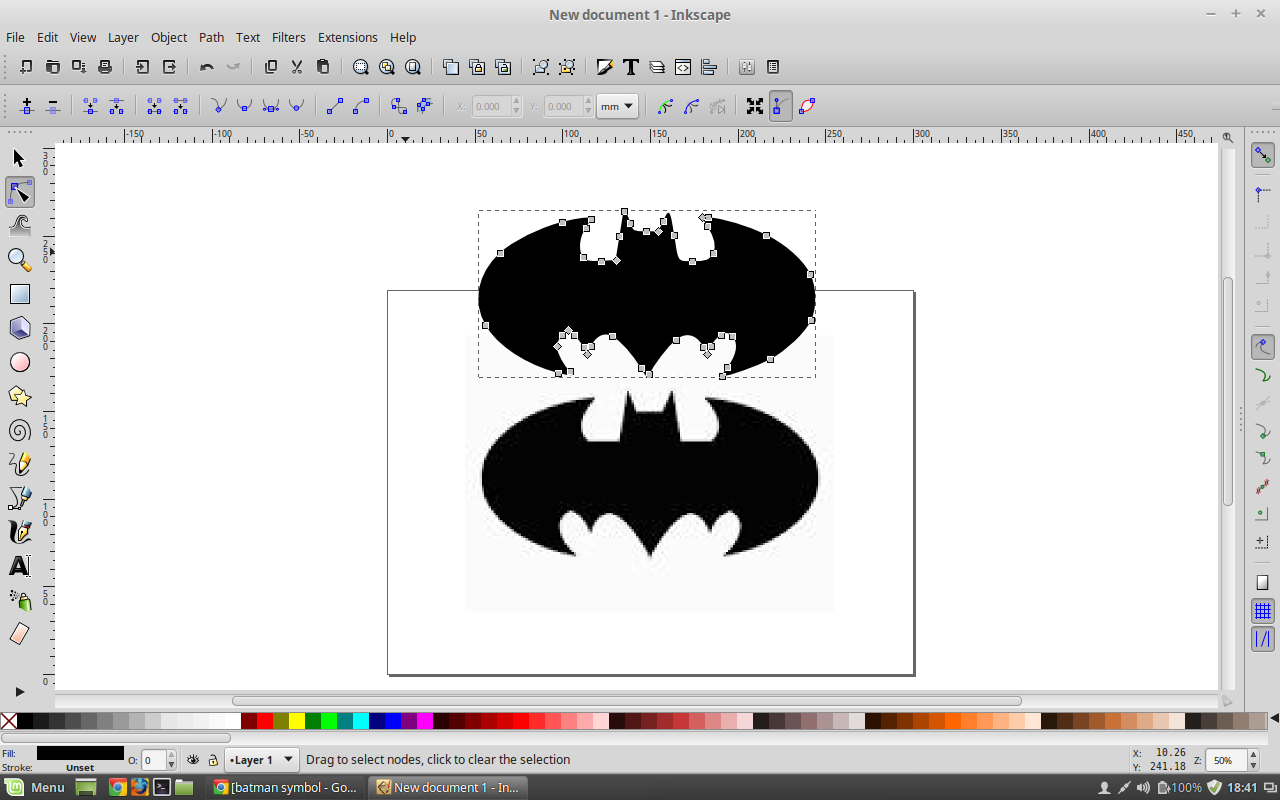Screen dimensions: 1280x800
Task: Click Insert new nodes plus icon
Action: click(x=27, y=105)
